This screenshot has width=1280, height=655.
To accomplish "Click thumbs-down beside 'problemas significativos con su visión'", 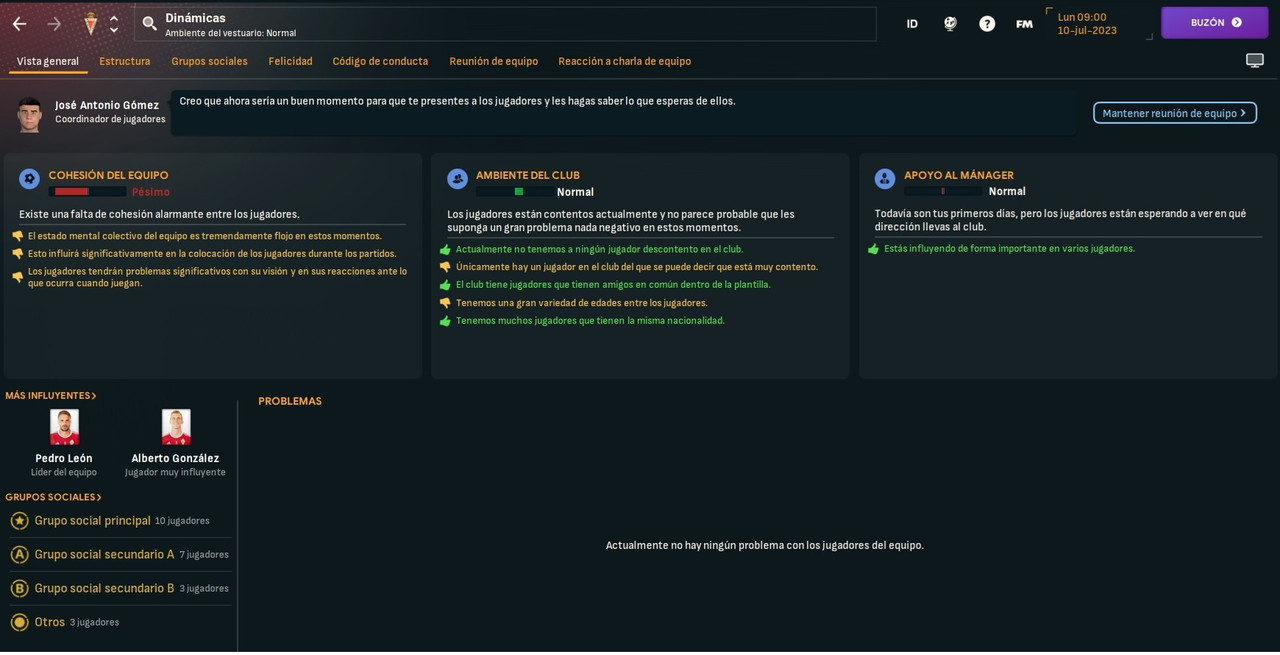I will coord(18,277).
